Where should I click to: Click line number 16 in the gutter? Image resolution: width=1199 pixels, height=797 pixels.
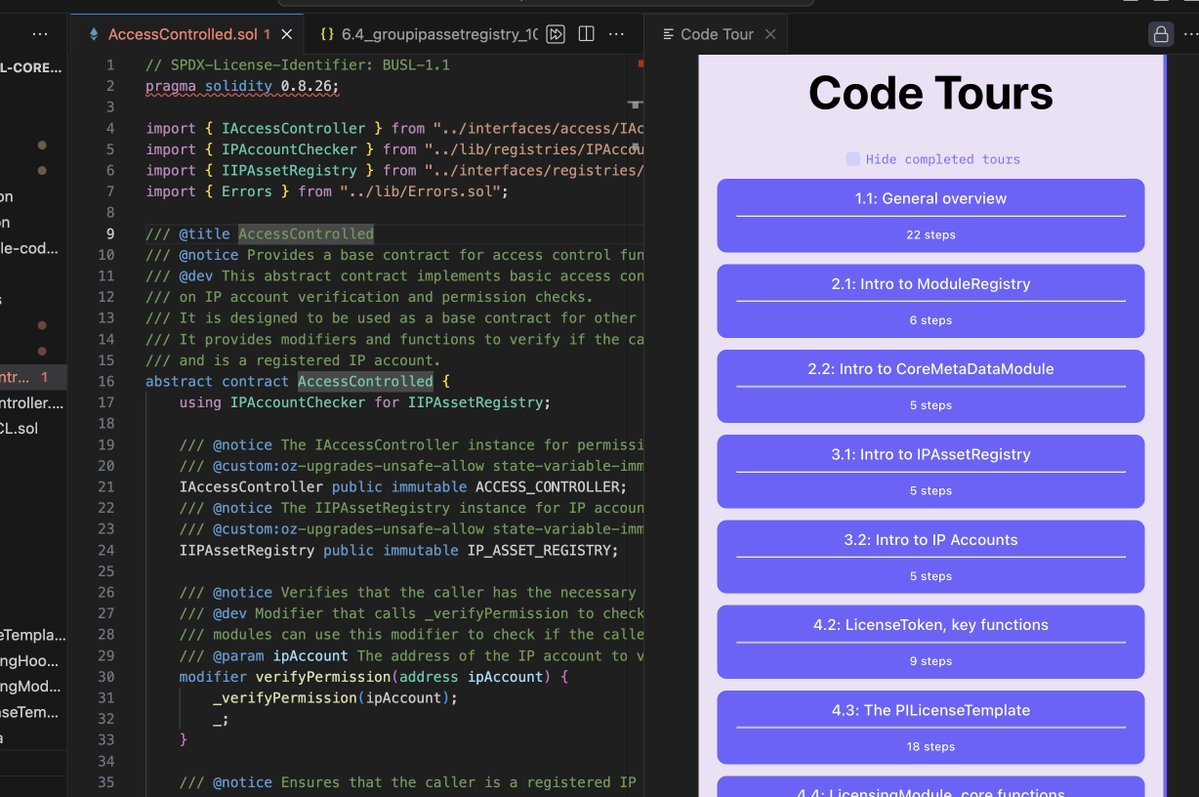(x=107, y=381)
